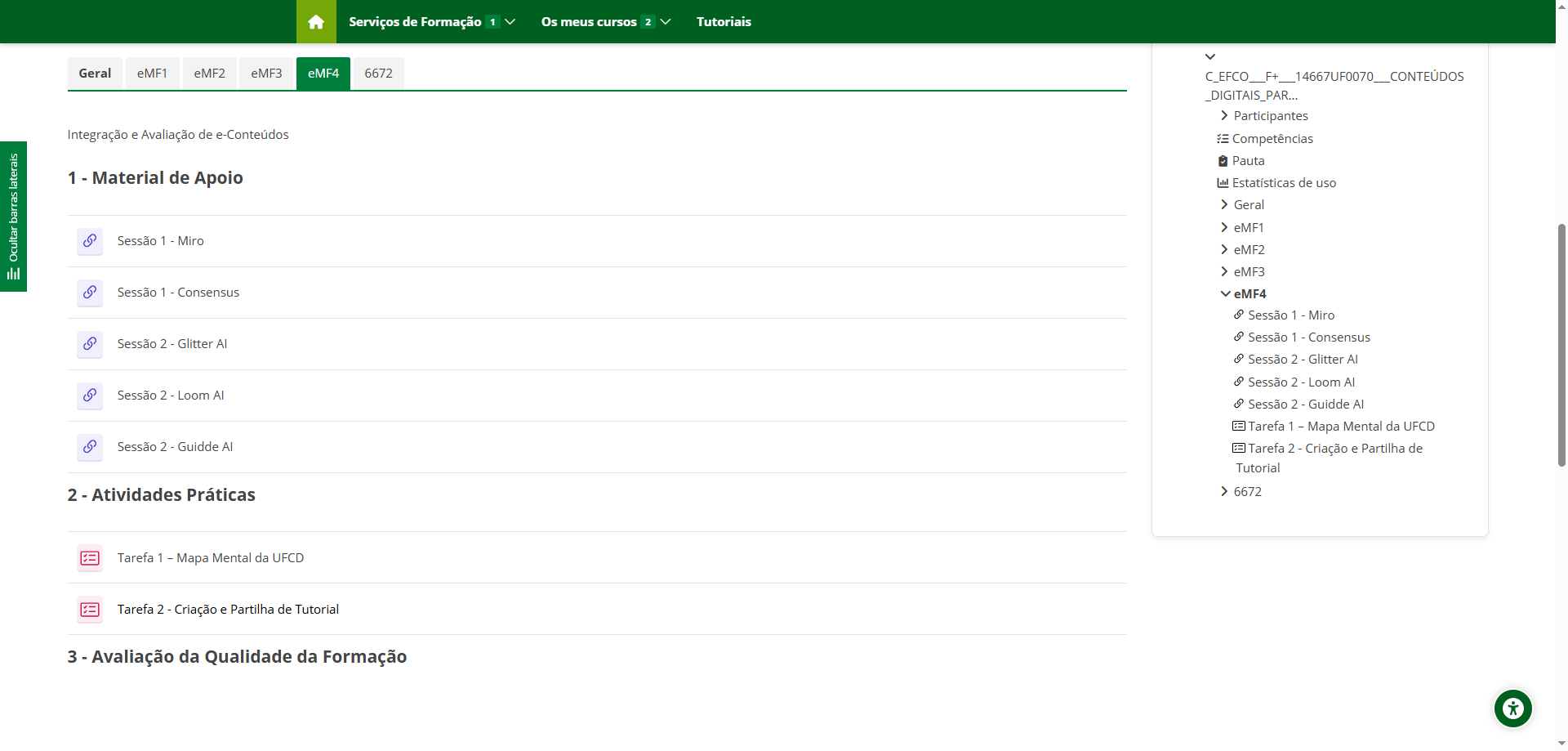Select the Geral tab
Image resolution: width=1568 pixels, height=751 pixels.
(x=95, y=74)
